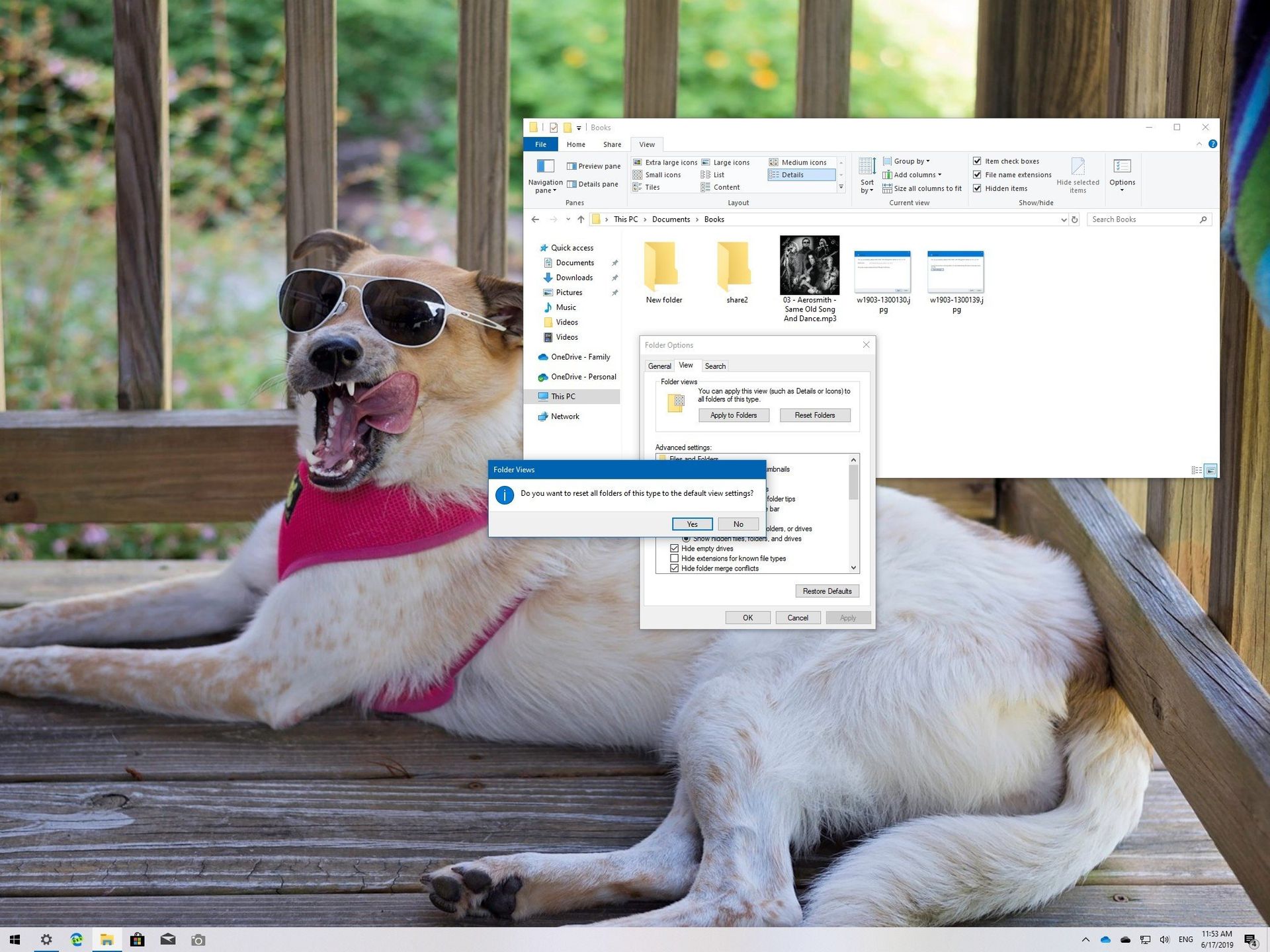Uncheck File name extensions in the ribbon

(978, 175)
